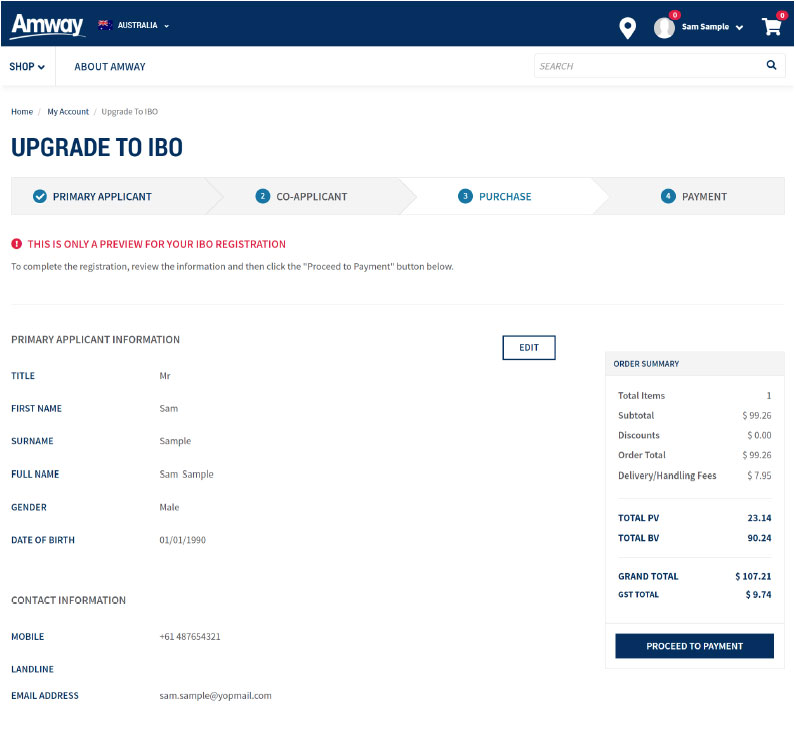Open the About Amway menu item
Image resolution: width=796 pixels, height=729 pixels.
(x=110, y=67)
